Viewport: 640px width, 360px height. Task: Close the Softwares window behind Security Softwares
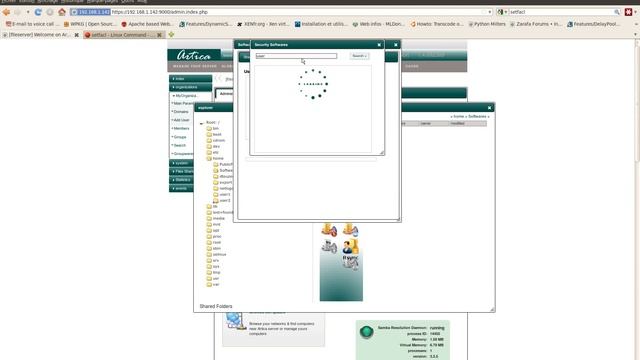(396, 44)
